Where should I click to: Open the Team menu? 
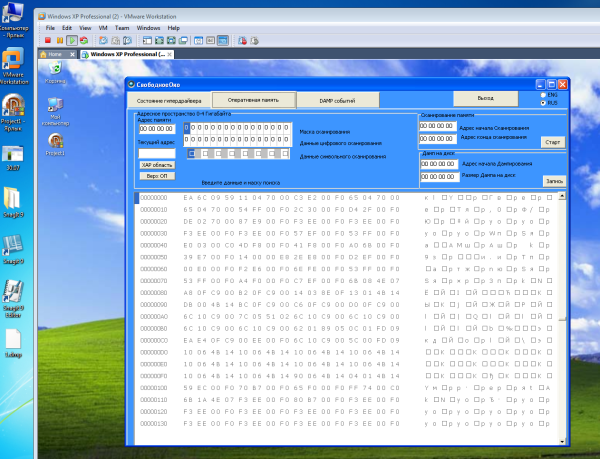122,28
